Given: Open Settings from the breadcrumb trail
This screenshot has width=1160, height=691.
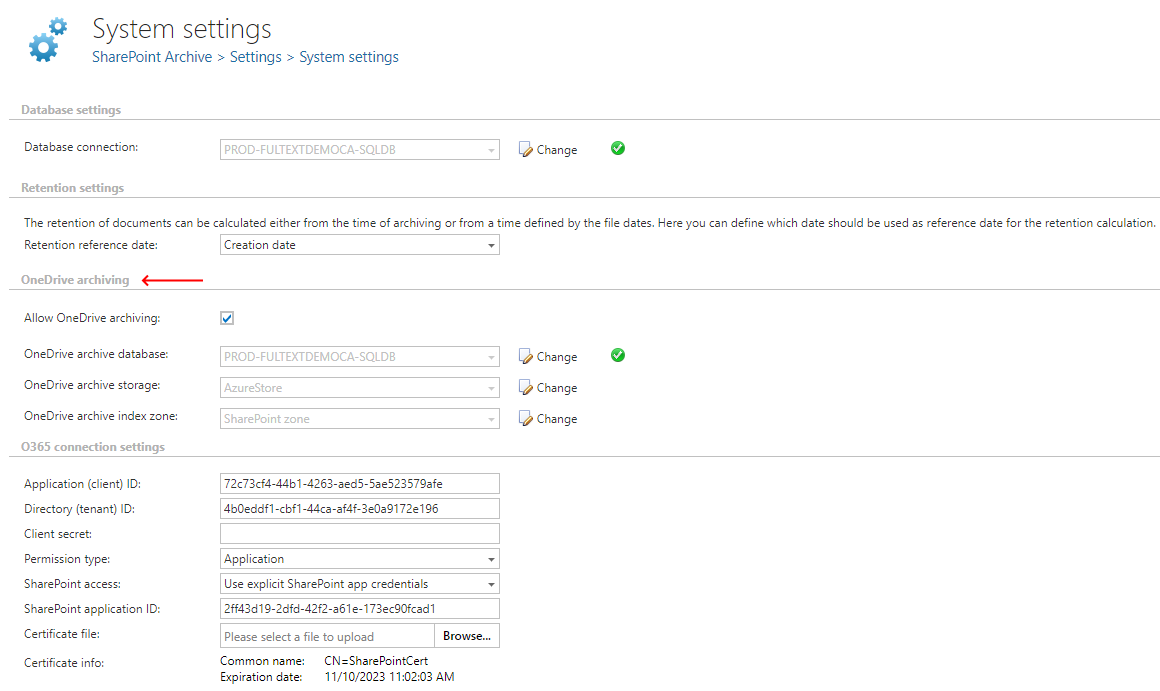Looking at the screenshot, I should tap(255, 57).
